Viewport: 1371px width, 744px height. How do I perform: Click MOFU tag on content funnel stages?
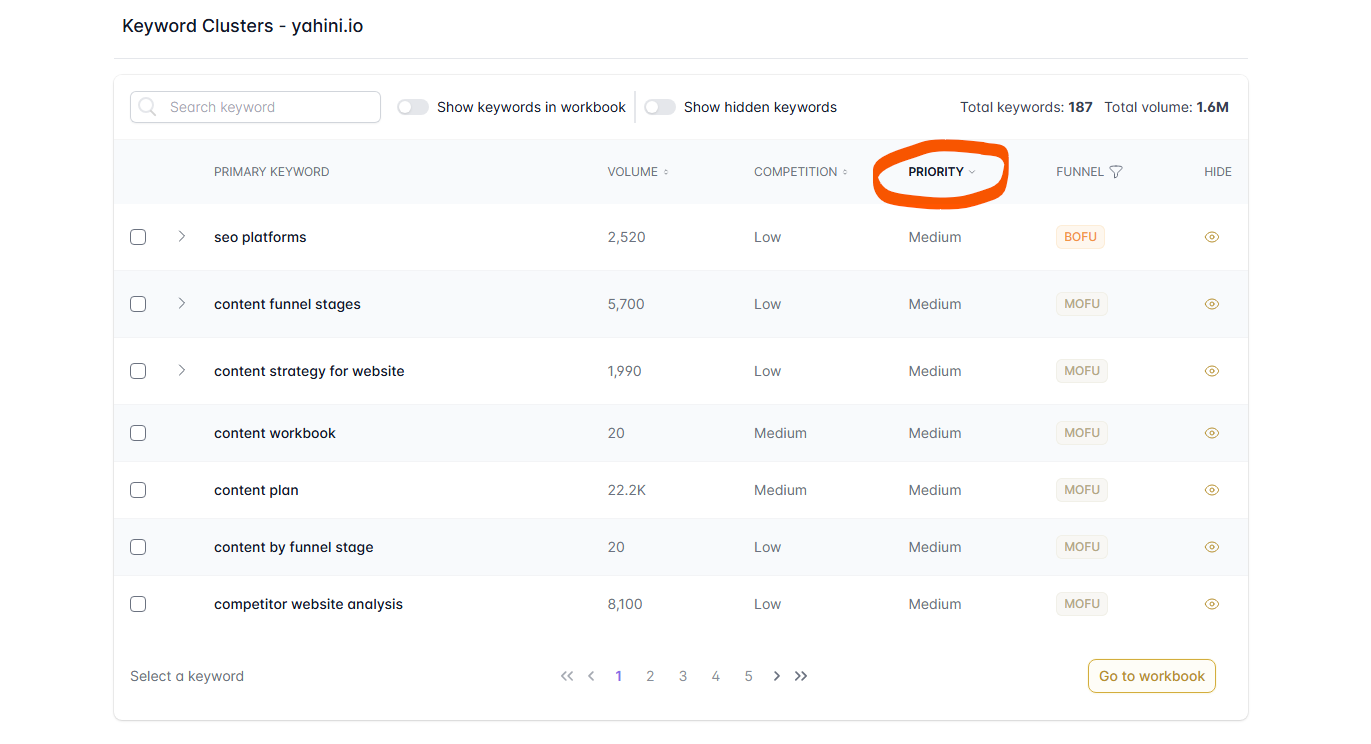1082,304
